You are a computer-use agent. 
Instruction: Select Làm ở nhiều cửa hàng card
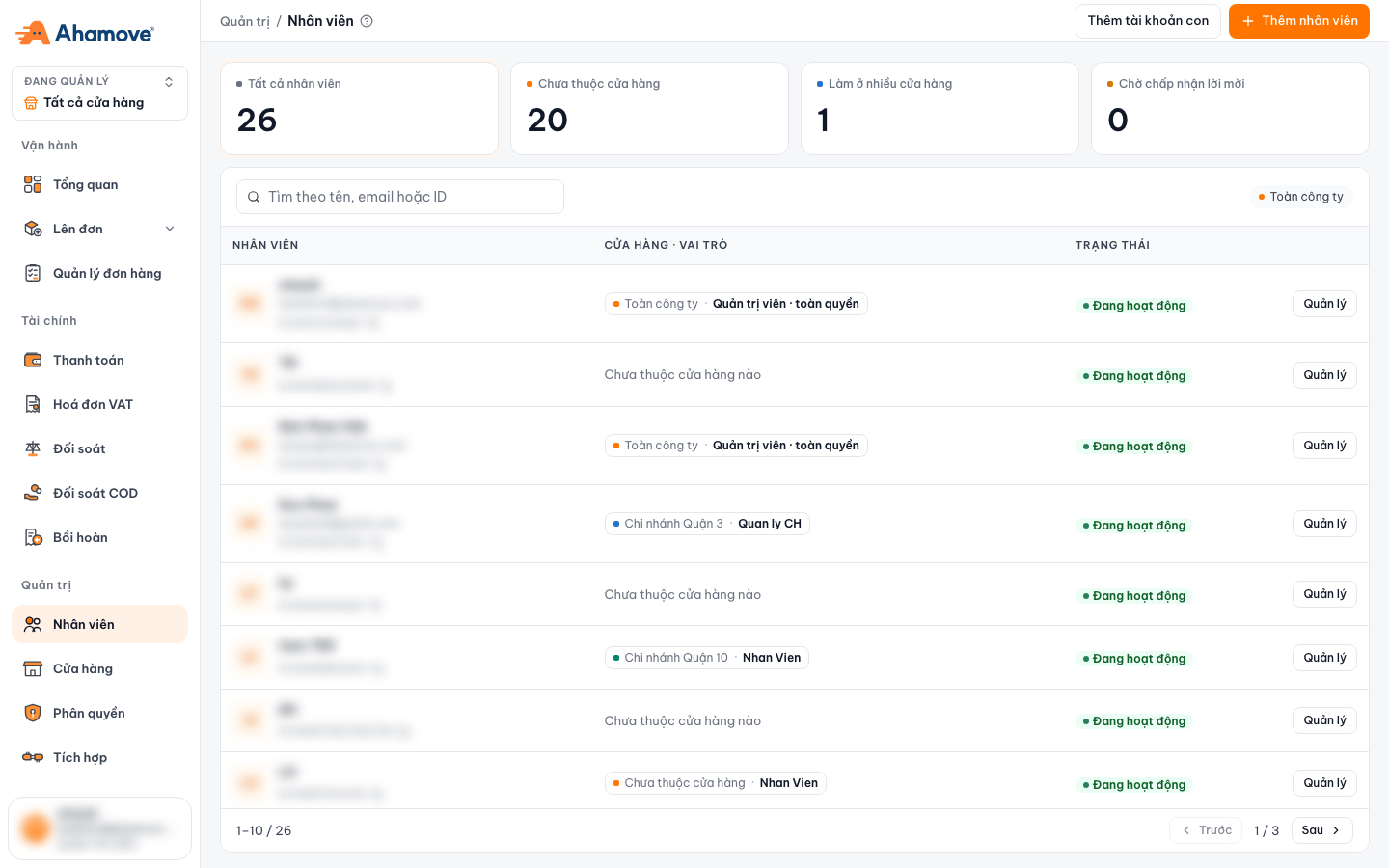940,108
